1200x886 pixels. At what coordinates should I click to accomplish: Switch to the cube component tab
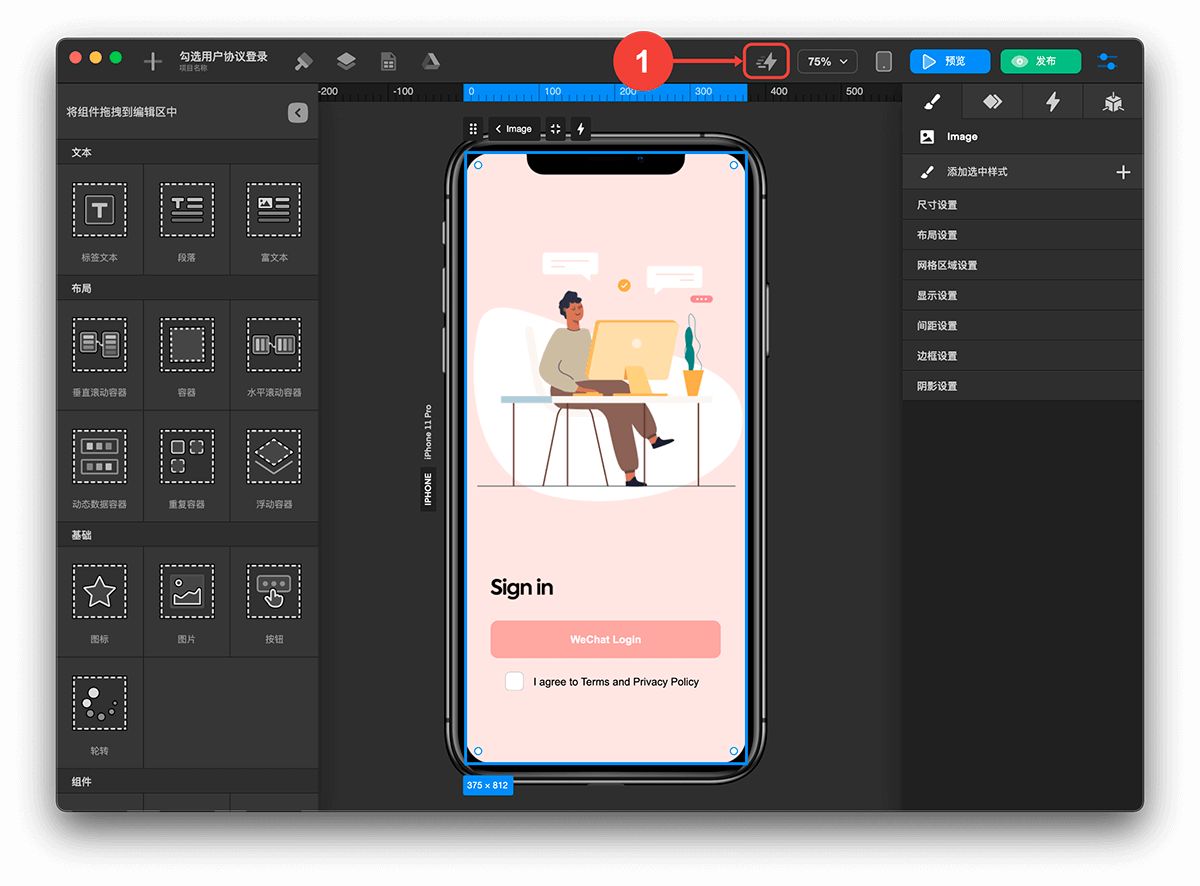[1113, 102]
